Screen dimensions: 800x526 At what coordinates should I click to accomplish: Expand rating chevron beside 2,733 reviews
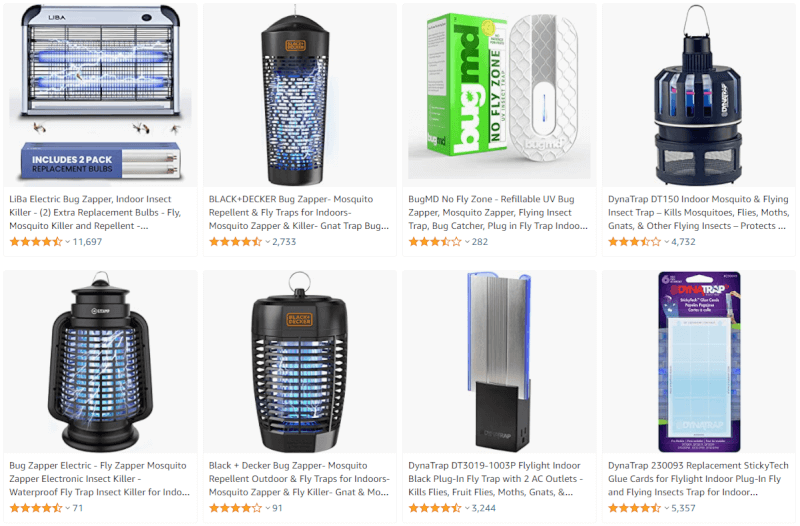pos(267,242)
